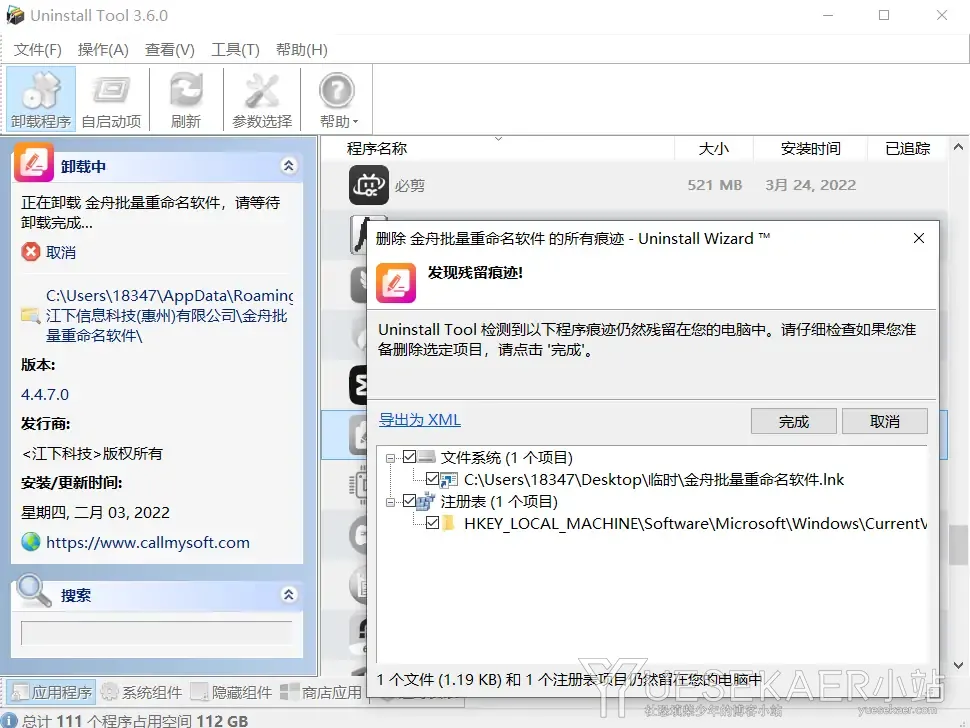The width and height of the screenshot is (970, 728).
Task: Click the magnifier icon in 搜索 panel
Action: [34, 591]
